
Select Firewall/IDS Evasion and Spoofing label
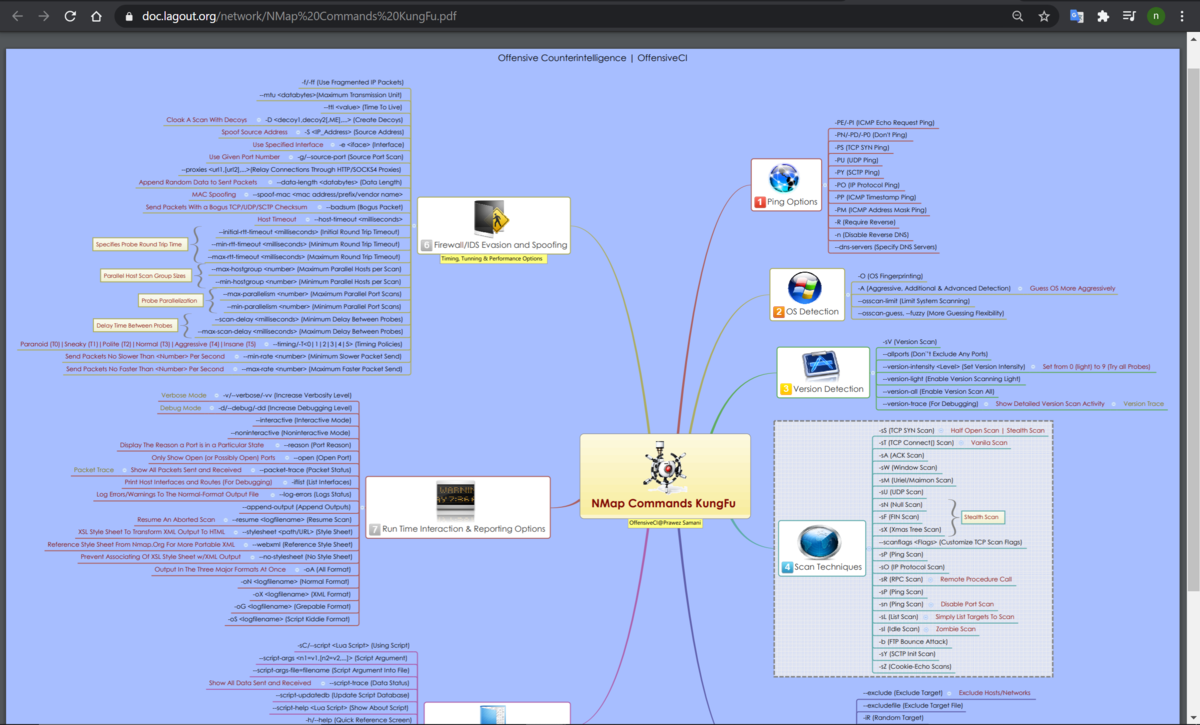pos(500,245)
